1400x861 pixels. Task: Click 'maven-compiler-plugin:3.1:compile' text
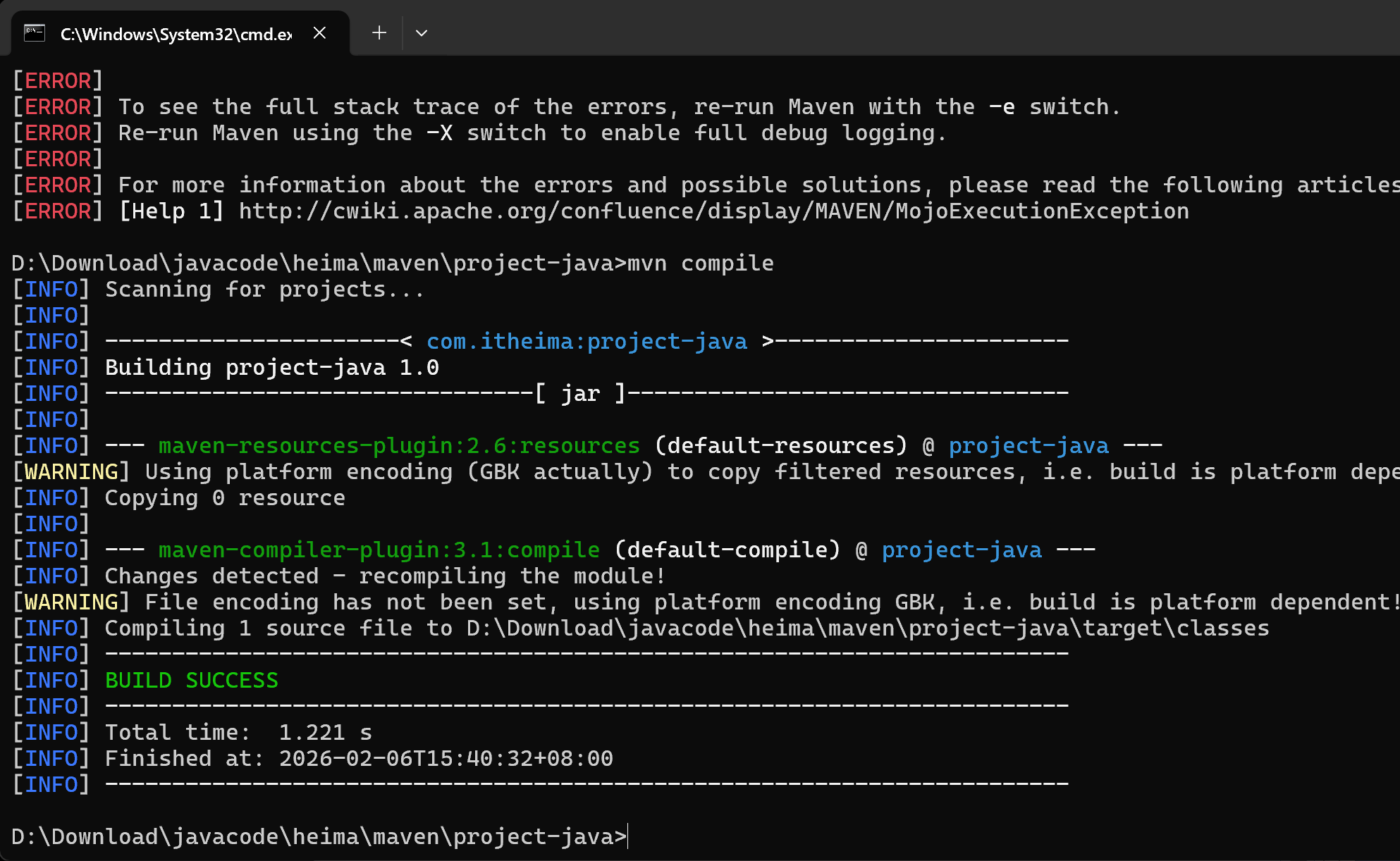[379, 550]
